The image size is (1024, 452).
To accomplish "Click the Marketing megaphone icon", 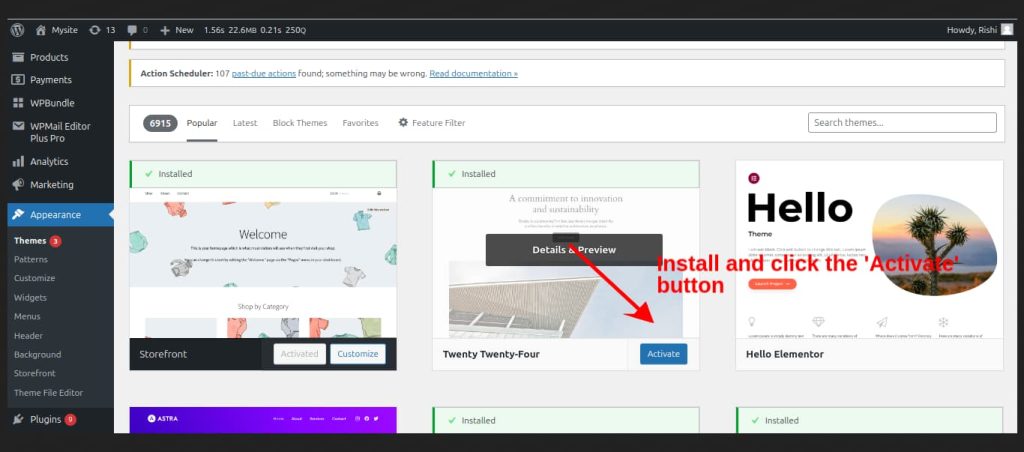I will [x=18, y=185].
